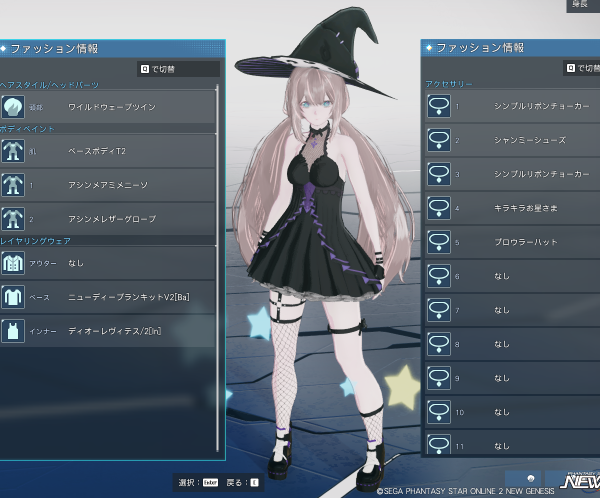Click accessory icon for シャンミーシューズ

439,140
